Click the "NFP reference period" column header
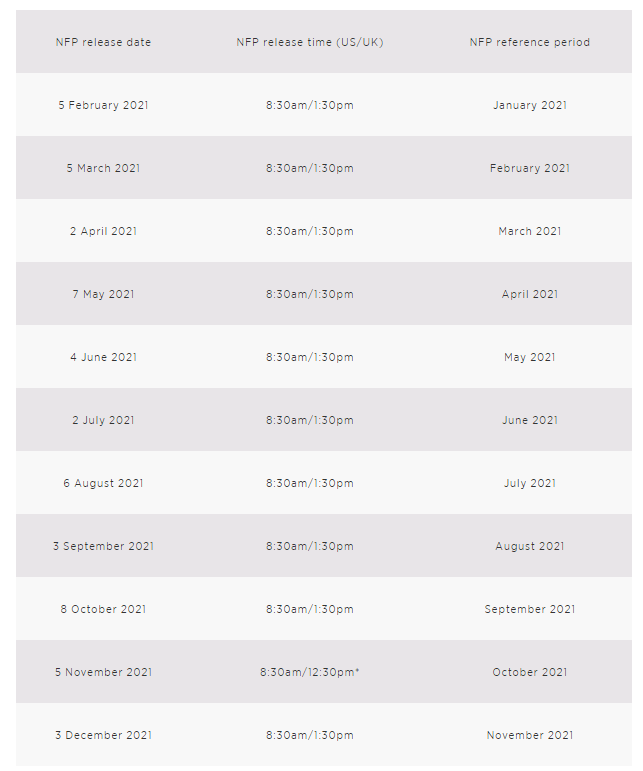The image size is (643, 771). coord(529,42)
